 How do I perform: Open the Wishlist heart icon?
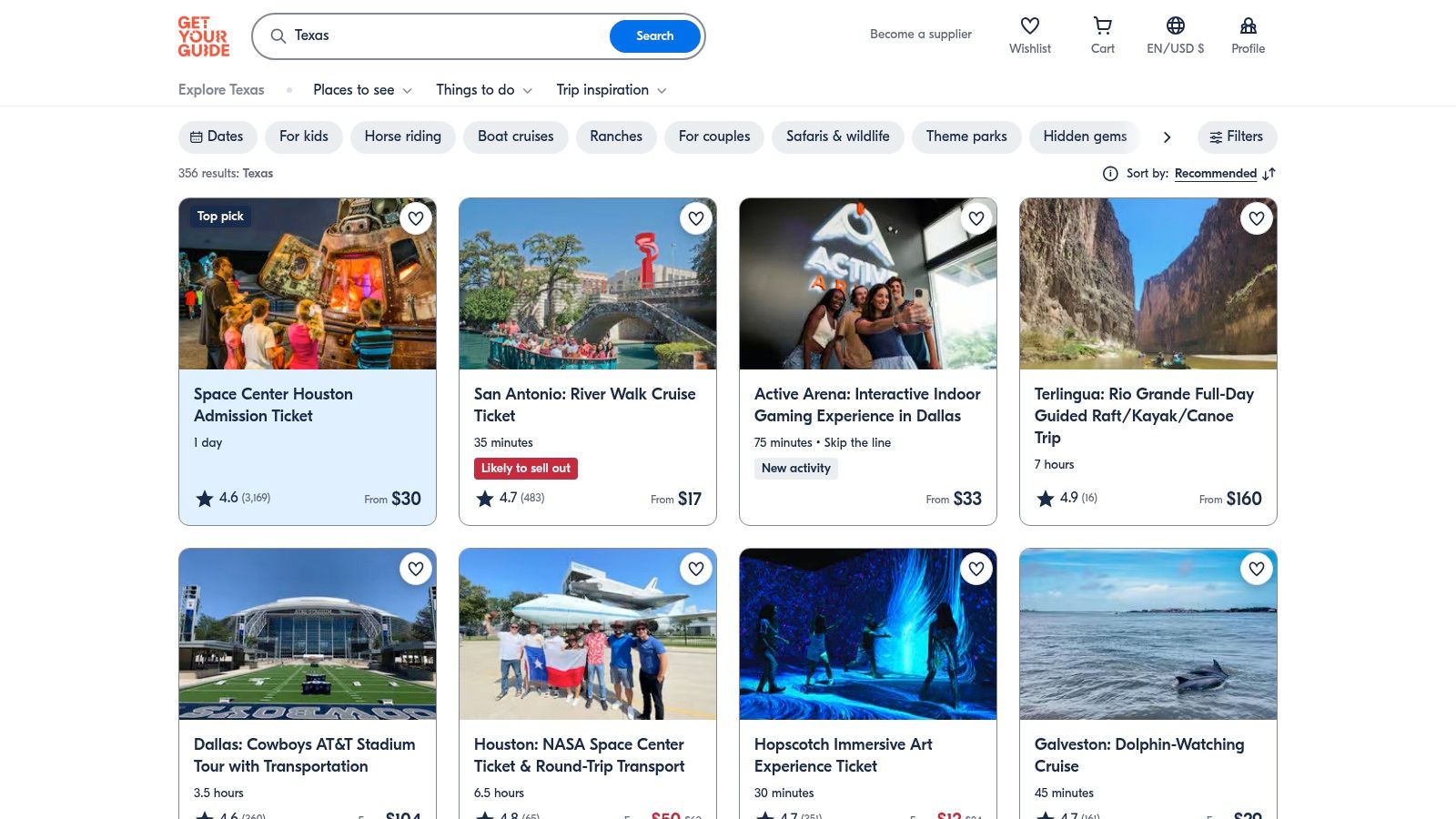pos(1029,25)
